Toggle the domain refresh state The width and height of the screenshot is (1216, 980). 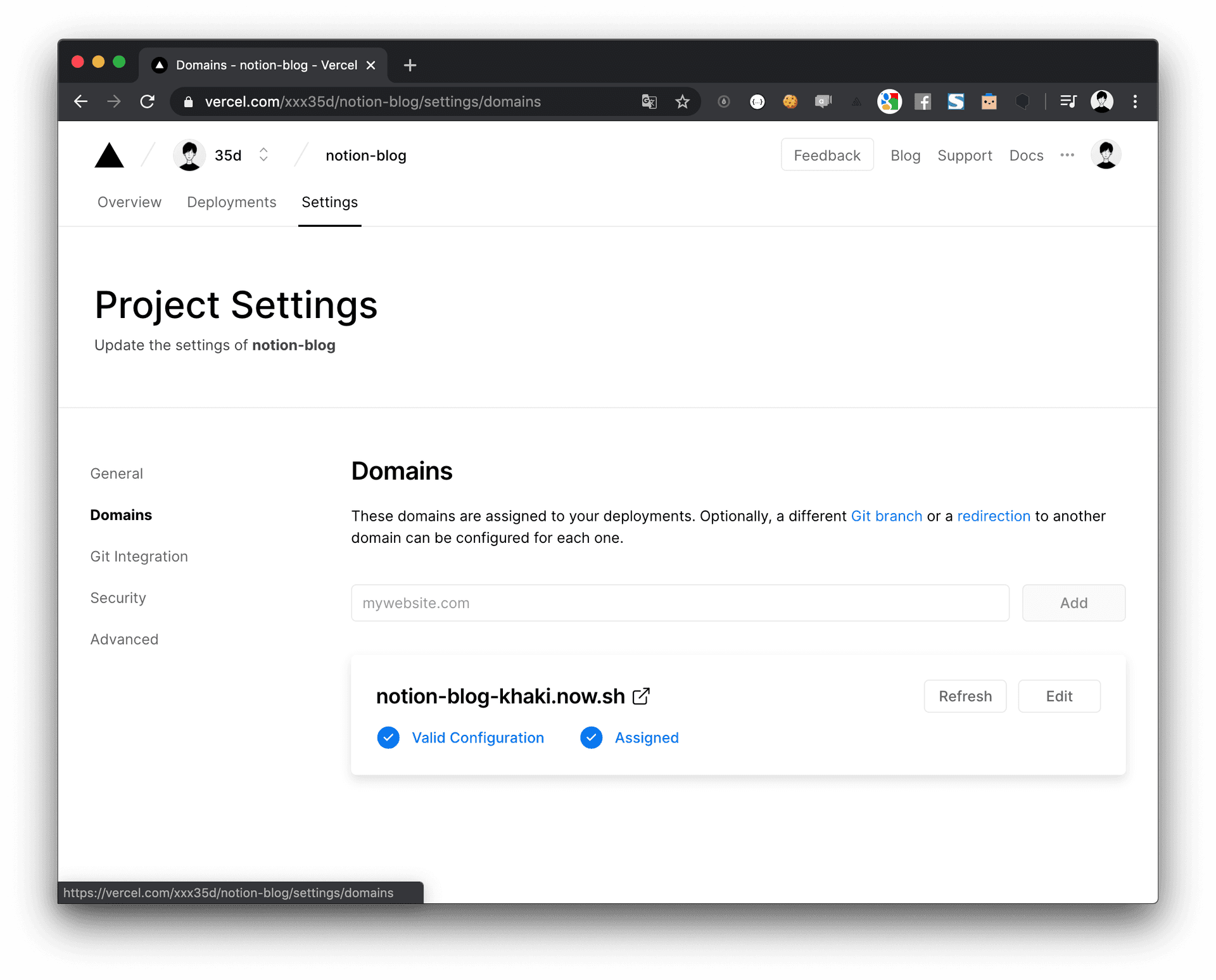(963, 696)
